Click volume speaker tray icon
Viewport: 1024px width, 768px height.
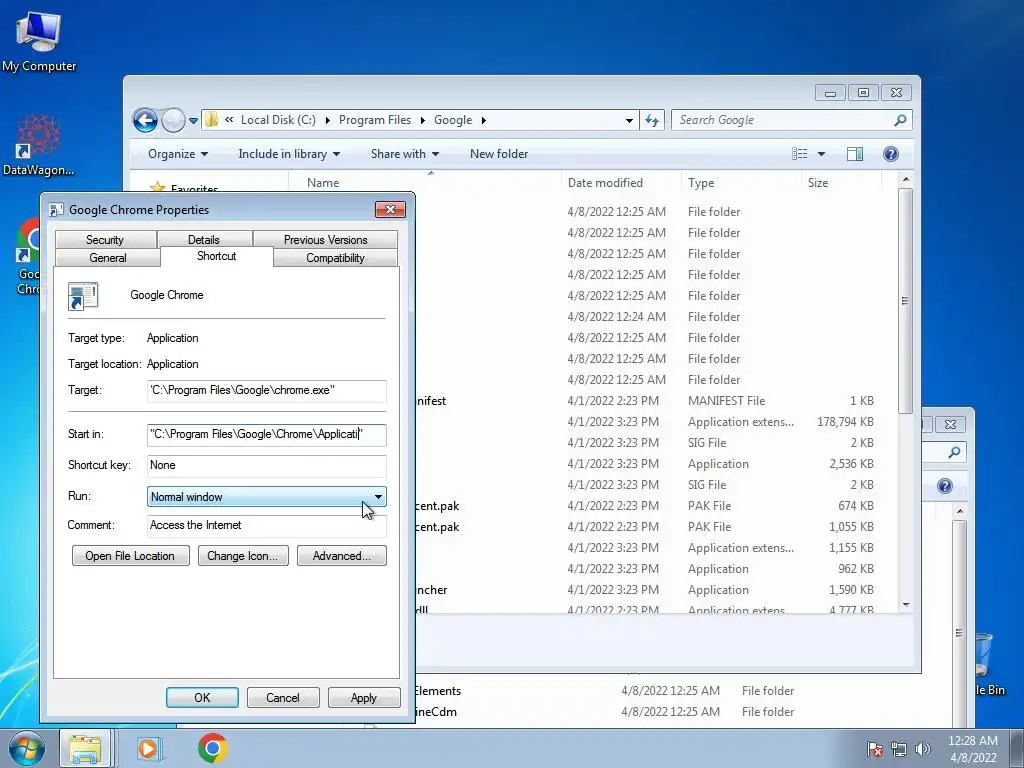coord(923,749)
